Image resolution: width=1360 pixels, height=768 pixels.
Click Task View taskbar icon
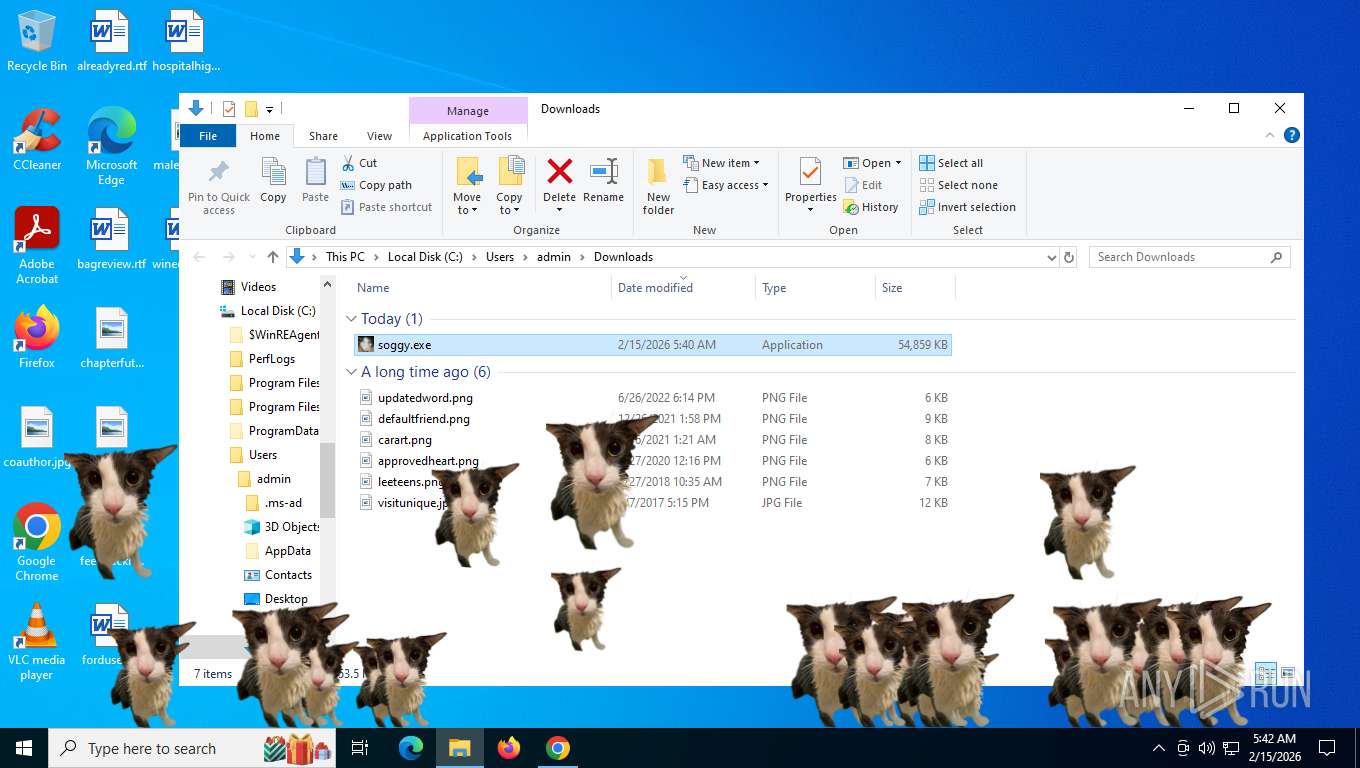[360, 748]
